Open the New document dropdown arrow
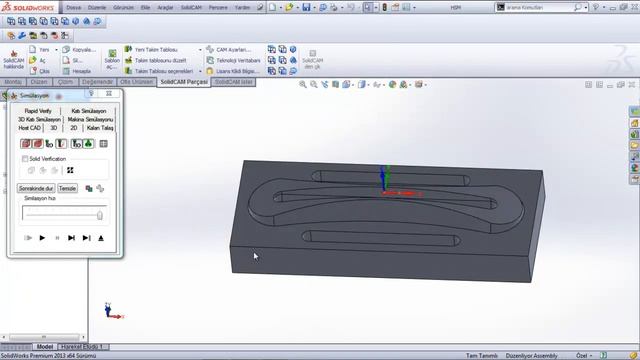 coord(281,8)
